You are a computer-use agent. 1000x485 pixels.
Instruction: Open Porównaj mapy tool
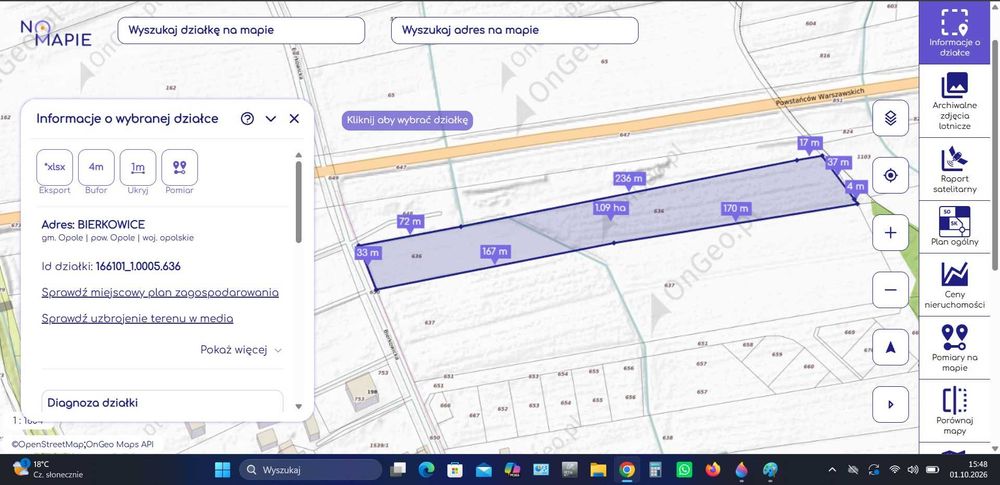click(x=954, y=410)
